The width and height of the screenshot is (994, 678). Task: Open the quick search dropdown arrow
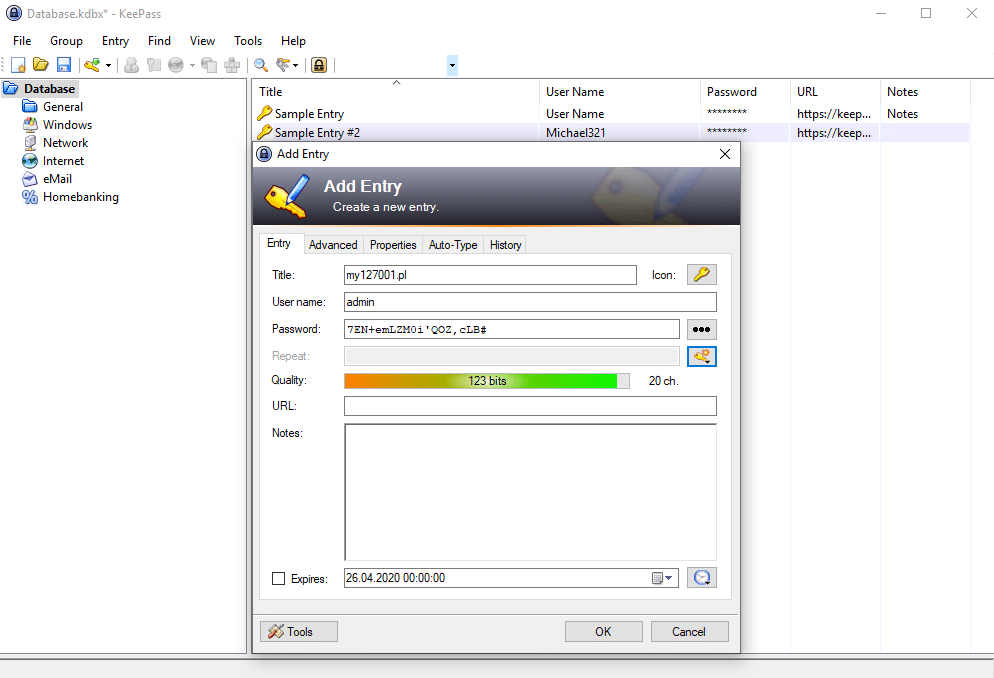click(x=452, y=65)
